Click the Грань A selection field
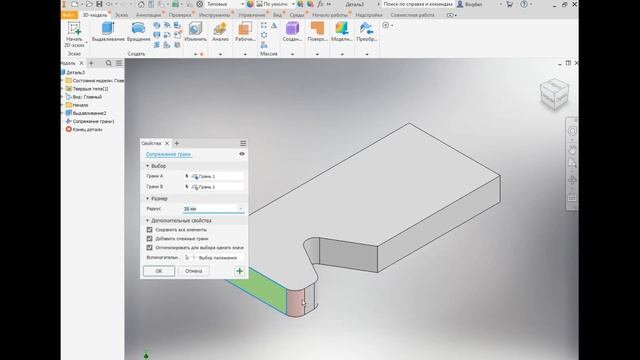Image resolution: width=640 pixels, height=360 pixels. [x=213, y=176]
